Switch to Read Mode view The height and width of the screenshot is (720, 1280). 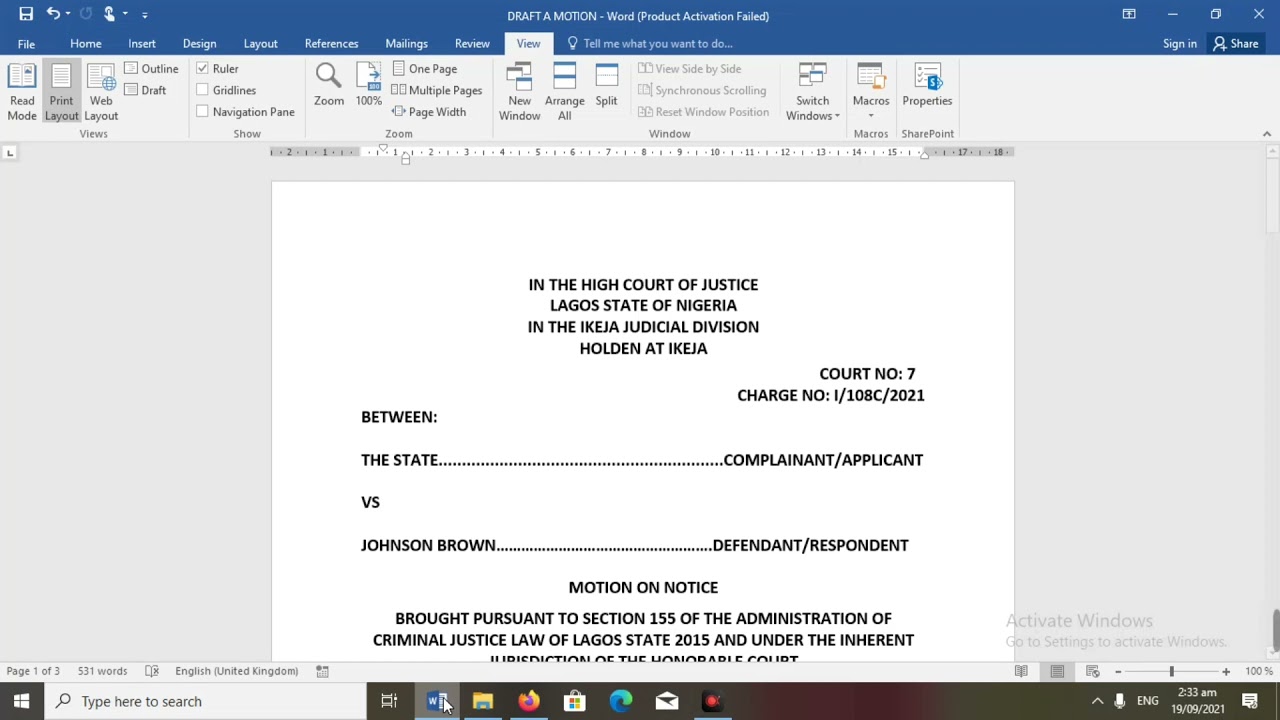(x=22, y=92)
